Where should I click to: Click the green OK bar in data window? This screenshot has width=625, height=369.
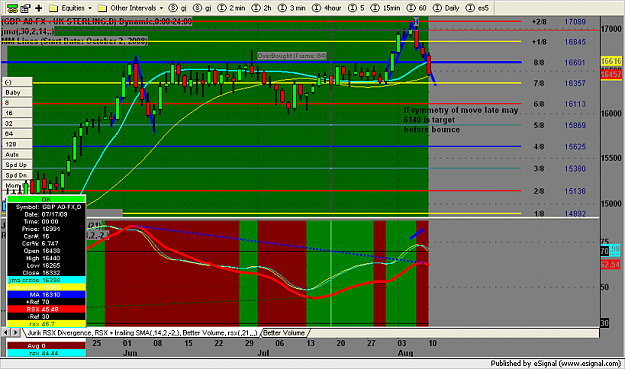pyautogui.click(x=46, y=199)
